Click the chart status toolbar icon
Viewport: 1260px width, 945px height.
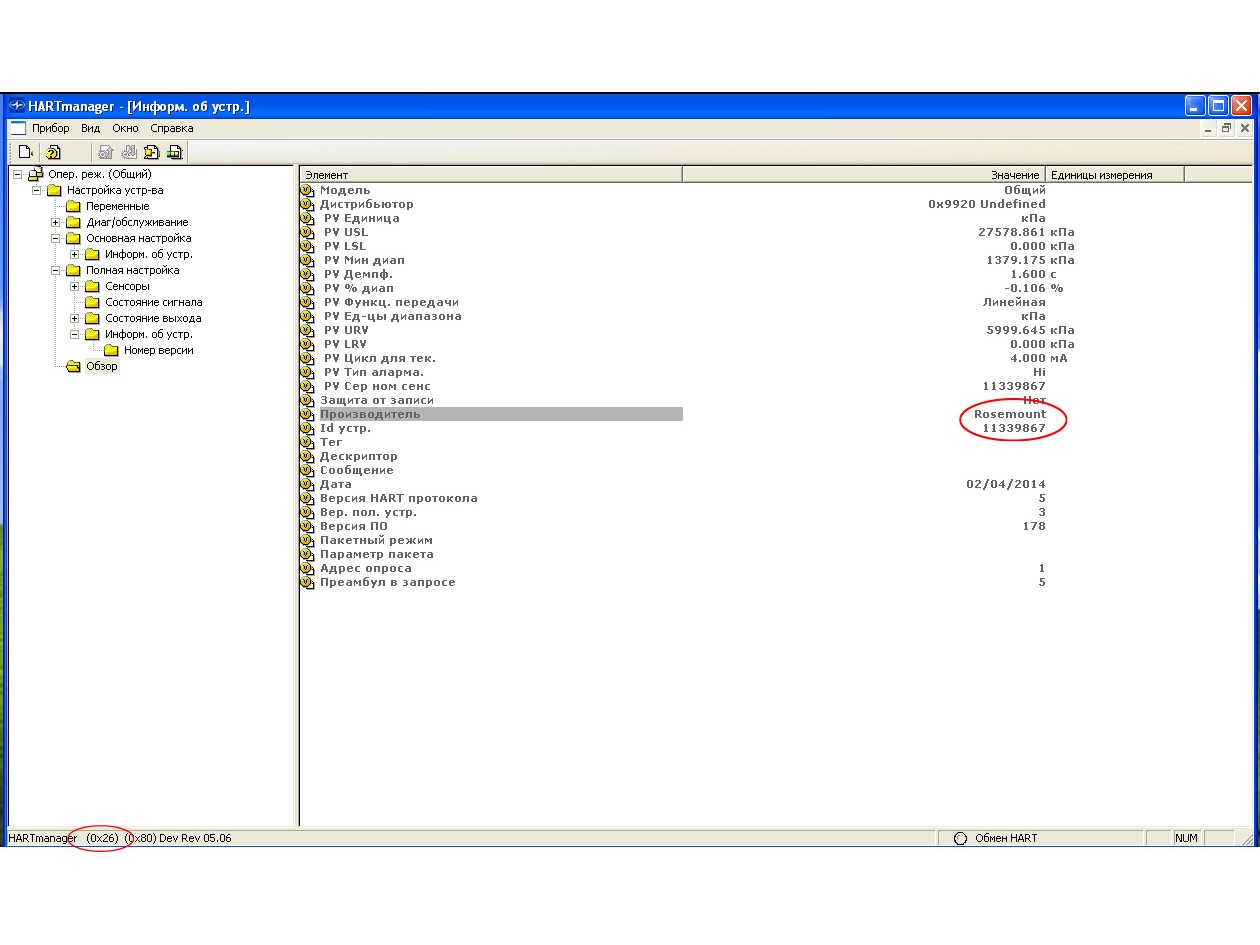pos(175,152)
